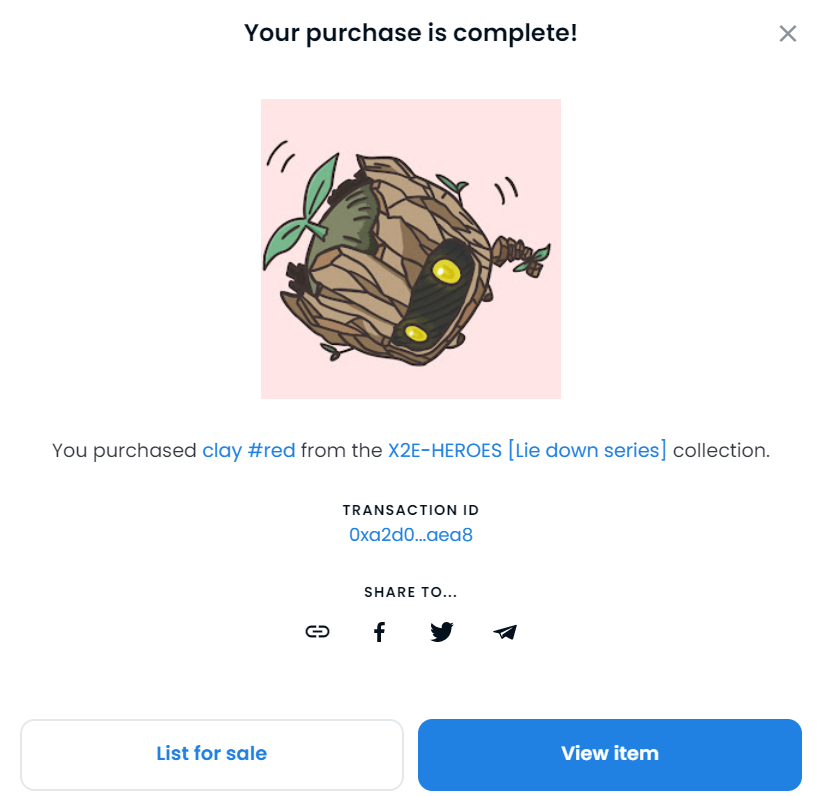Image resolution: width=820 pixels, height=796 pixels.
Task: Open transaction 0xa2d0...aea8 link
Action: tap(411, 535)
